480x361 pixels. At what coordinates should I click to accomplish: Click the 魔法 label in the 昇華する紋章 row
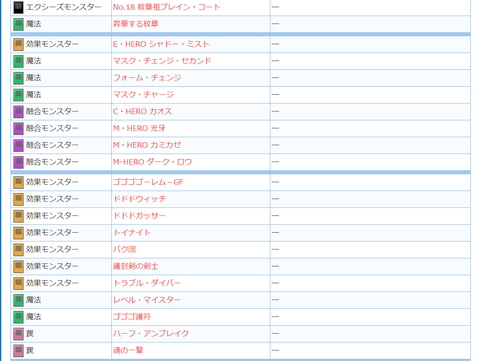point(33,24)
